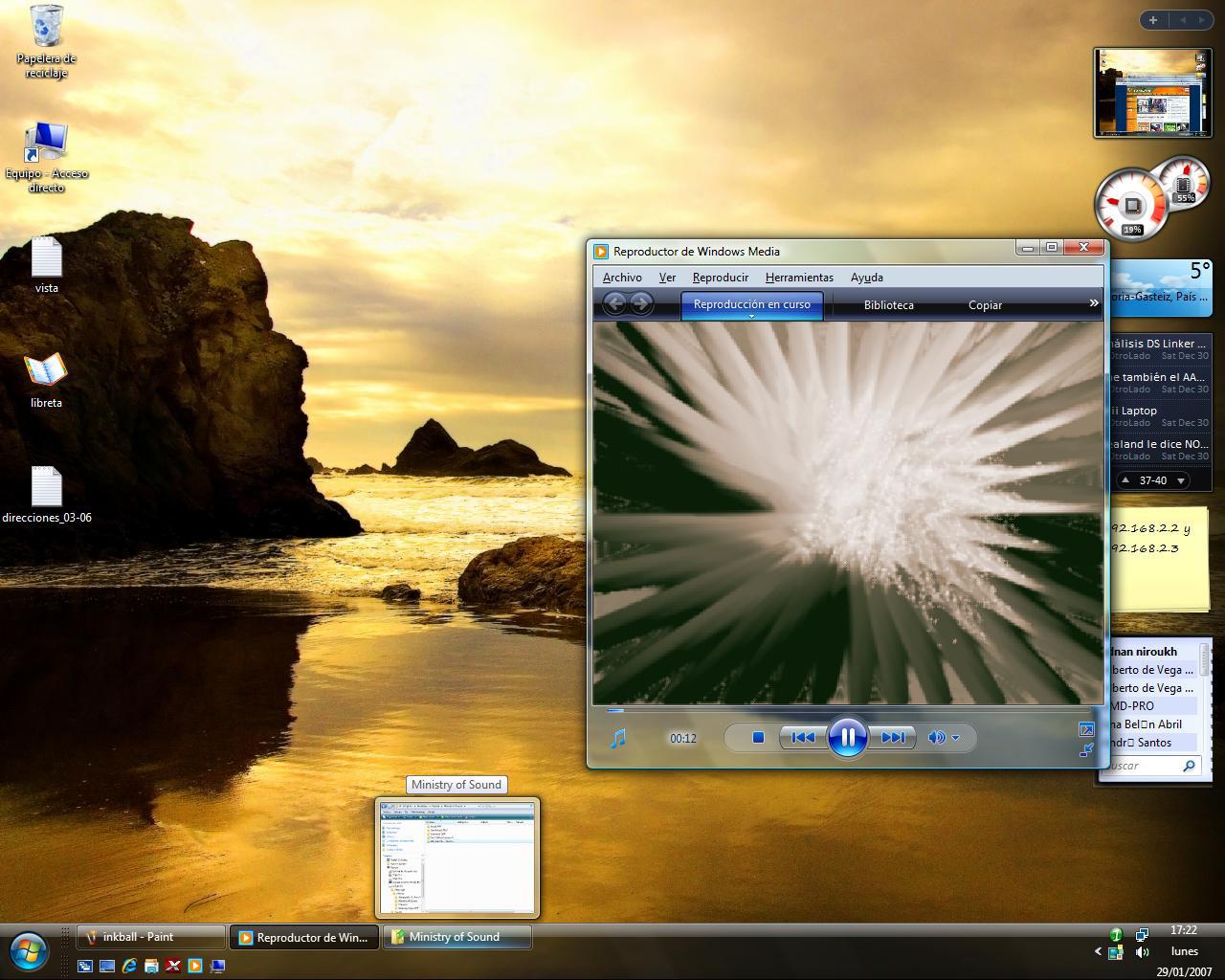Skip to the next track
1225x980 pixels.
892,737
